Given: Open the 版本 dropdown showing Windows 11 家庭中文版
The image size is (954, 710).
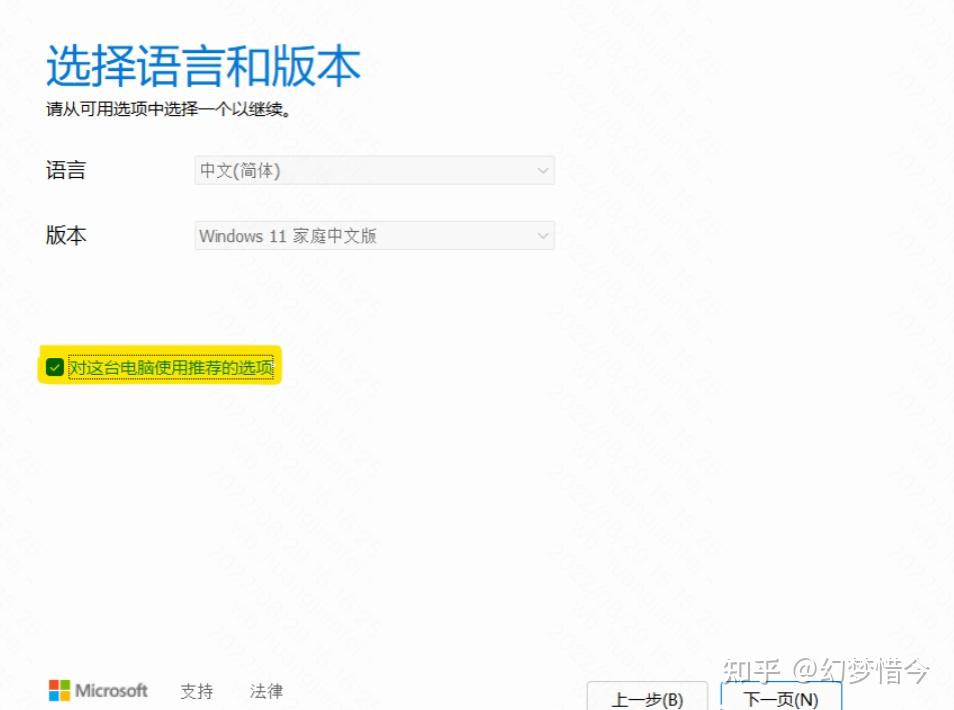Looking at the screenshot, I should click(374, 235).
